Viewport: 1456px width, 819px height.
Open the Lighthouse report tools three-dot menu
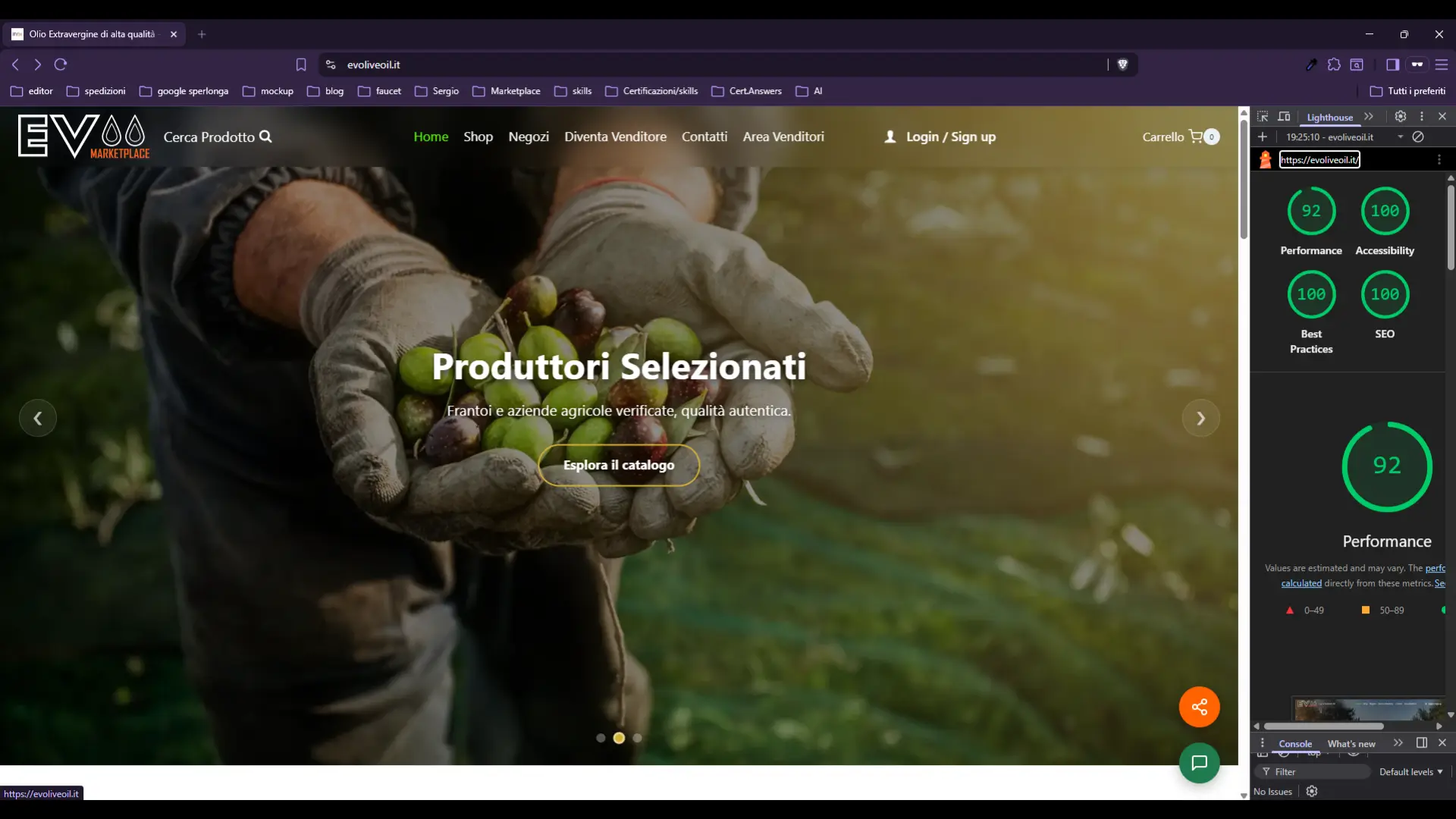(x=1439, y=159)
